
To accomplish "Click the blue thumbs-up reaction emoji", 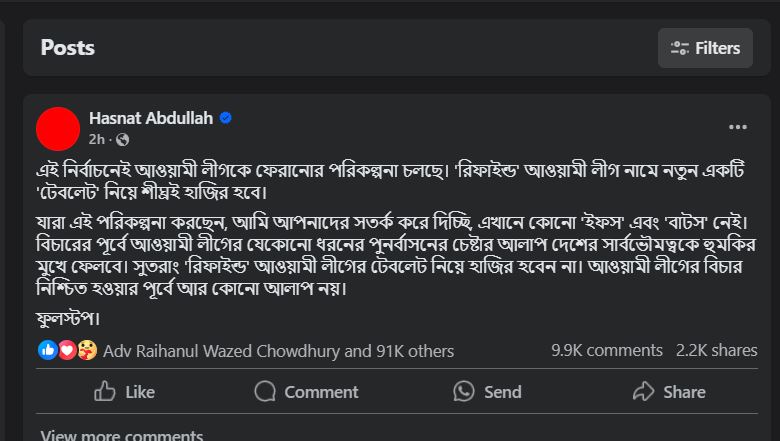I will [x=47, y=350].
